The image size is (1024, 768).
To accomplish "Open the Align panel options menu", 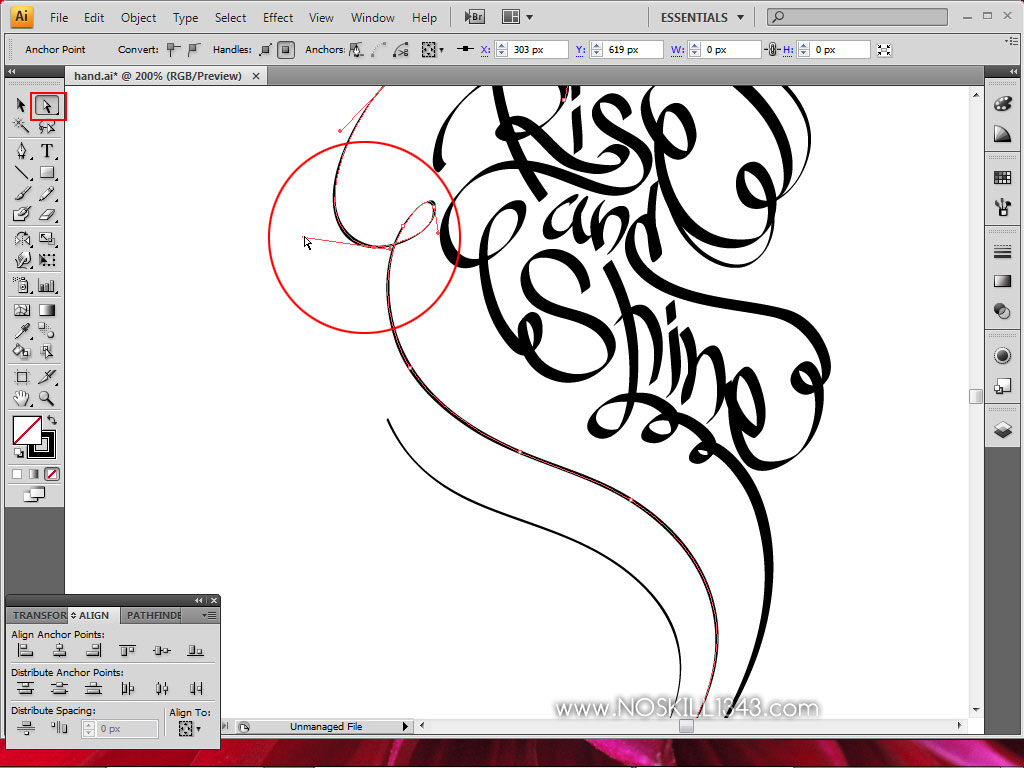I will [209, 615].
